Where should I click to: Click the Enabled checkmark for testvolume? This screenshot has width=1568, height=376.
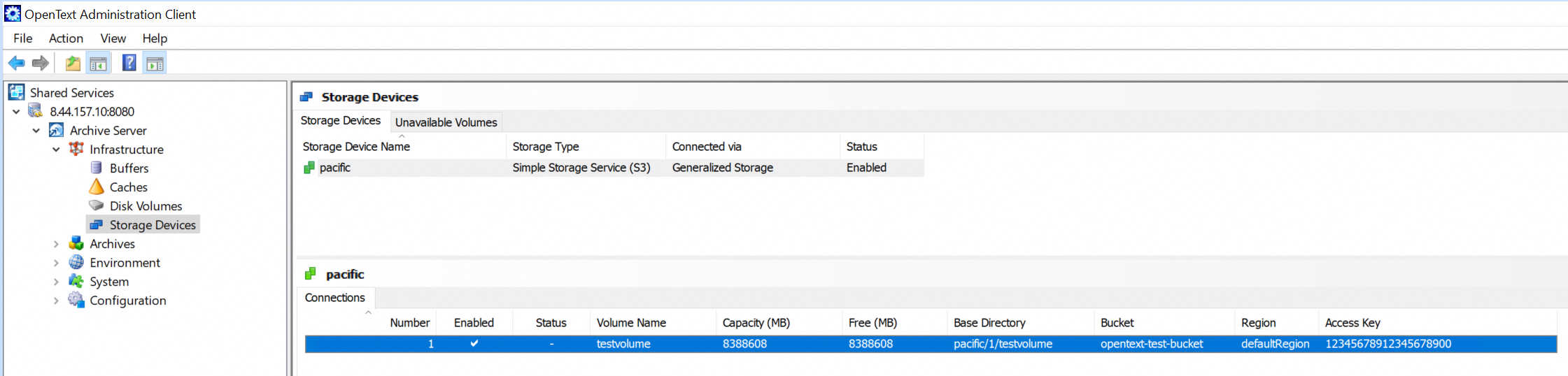coord(474,343)
